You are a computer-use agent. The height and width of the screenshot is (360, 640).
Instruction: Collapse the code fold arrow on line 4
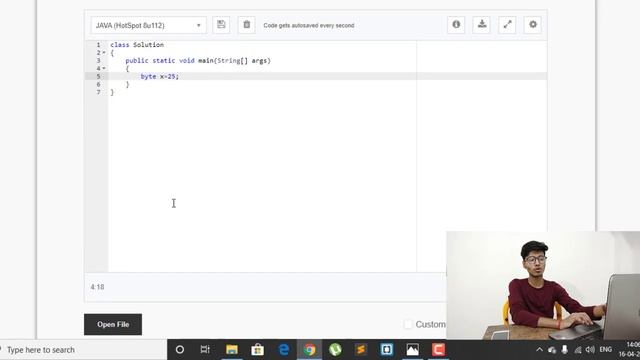click(x=104, y=69)
